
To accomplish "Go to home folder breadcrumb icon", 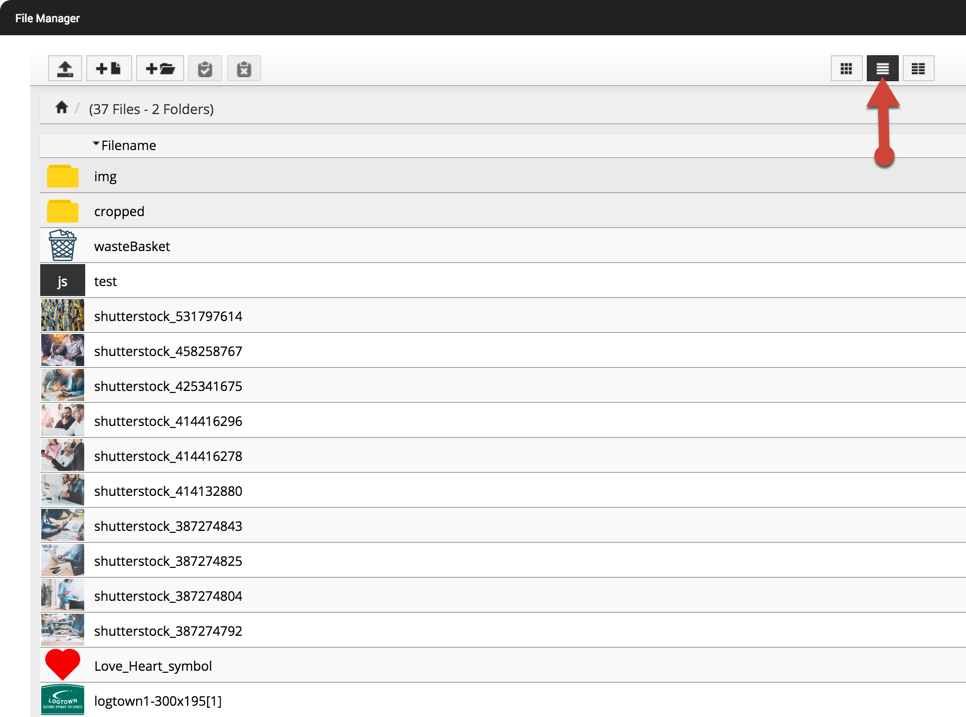I will [x=62, y=108].
